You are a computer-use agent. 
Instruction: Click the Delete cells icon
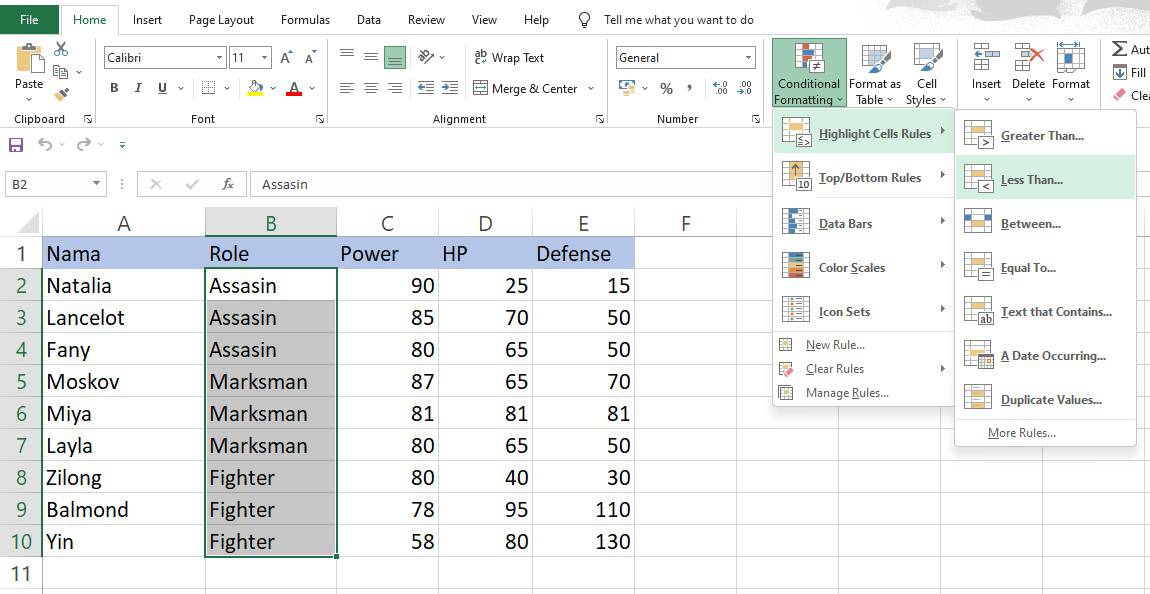point(1028,57)
